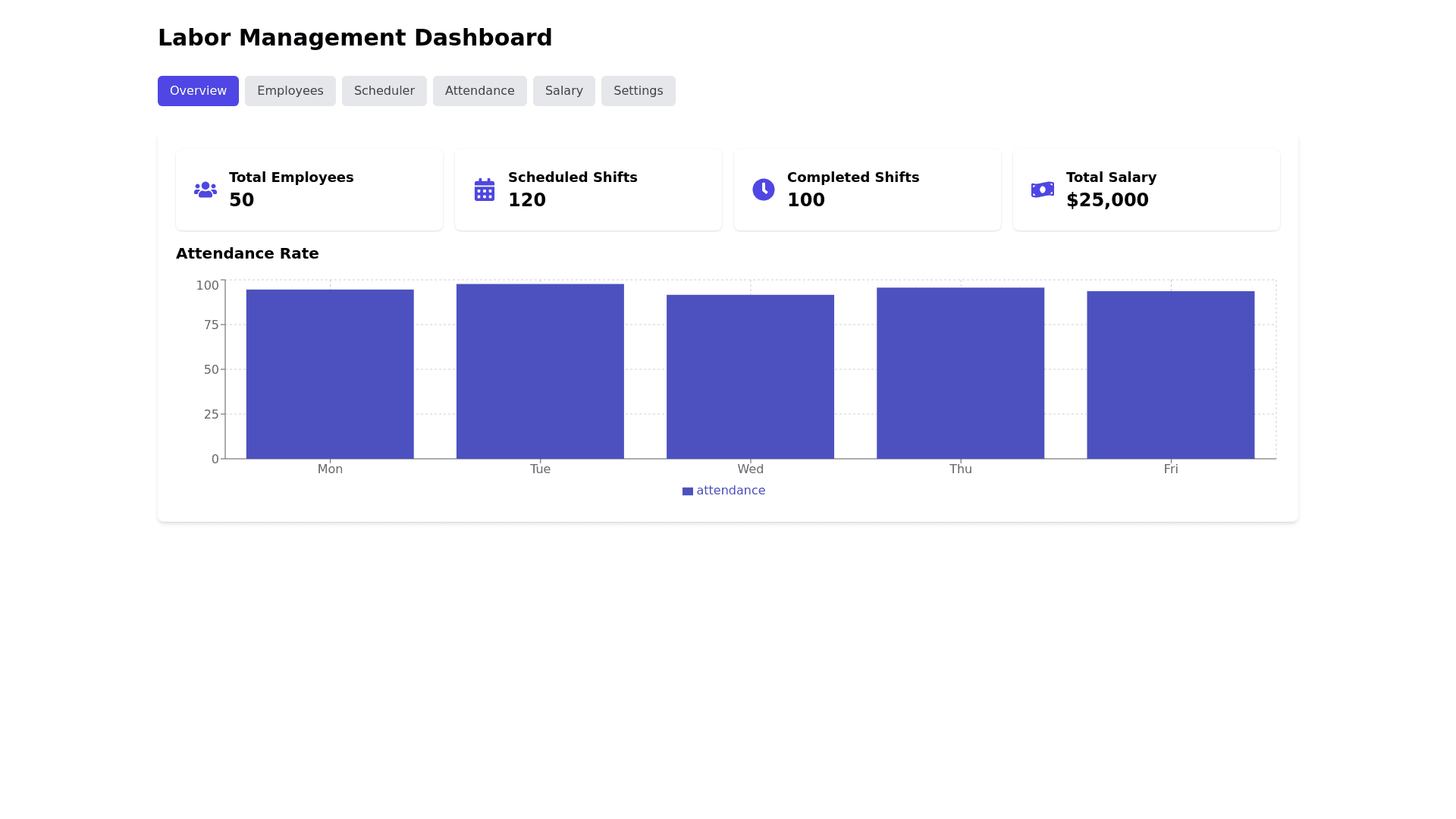Click the attendance legend color square
The height and width of the screenshot is (819, 1456).
[x=687, y=491]
